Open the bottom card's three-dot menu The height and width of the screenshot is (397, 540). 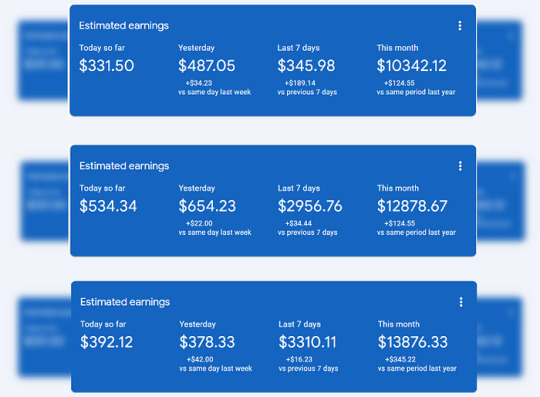461,302
